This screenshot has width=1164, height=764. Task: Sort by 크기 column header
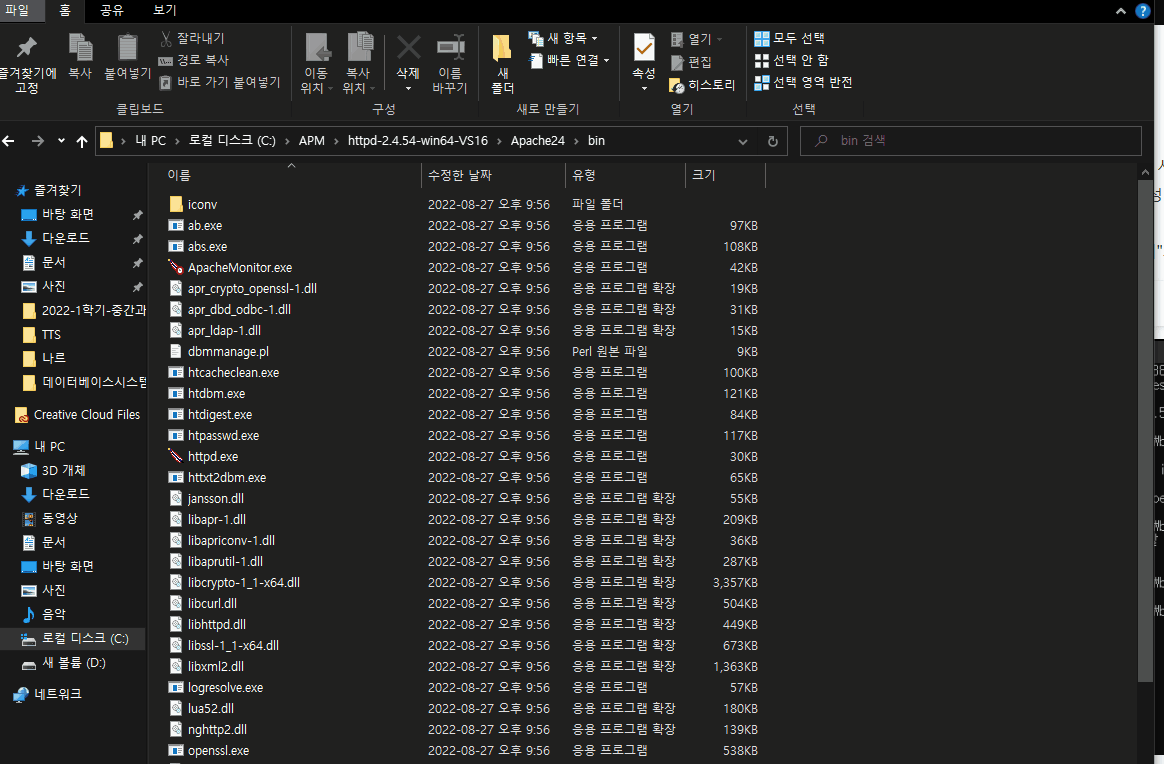click(725, 175)
